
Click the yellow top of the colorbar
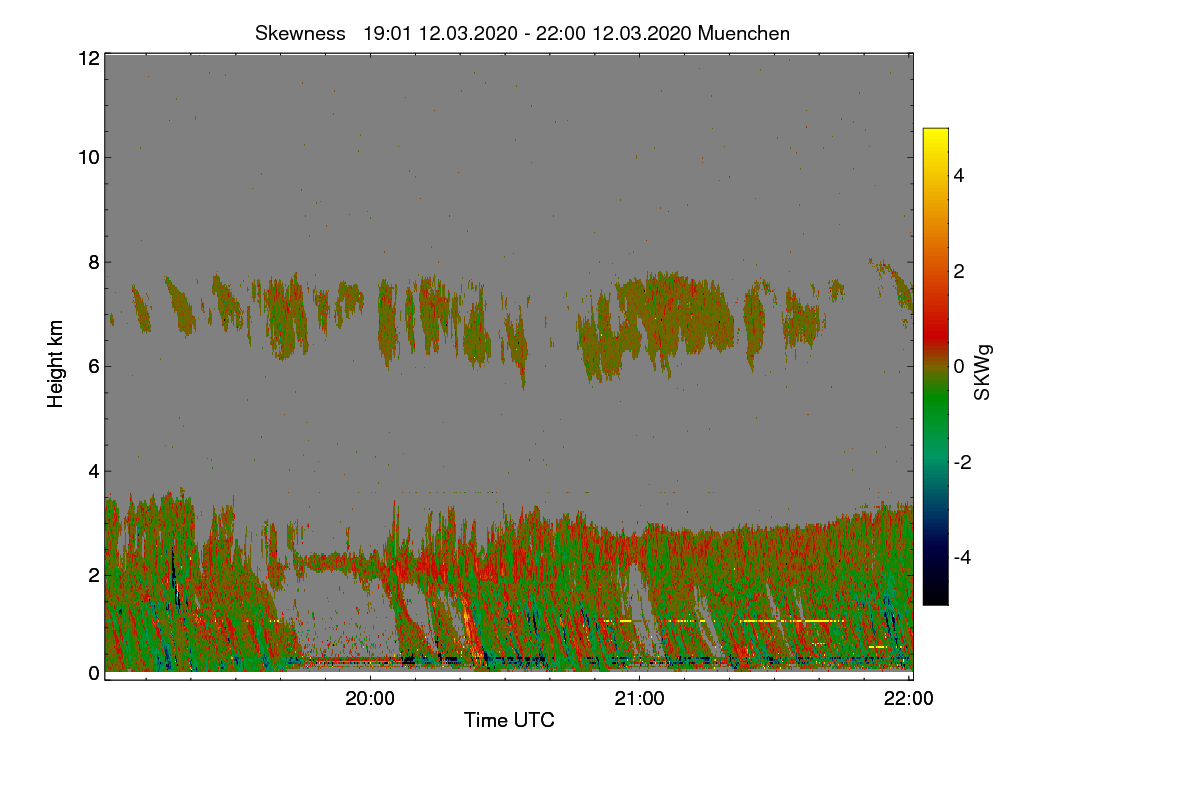(x=935, y=138)
